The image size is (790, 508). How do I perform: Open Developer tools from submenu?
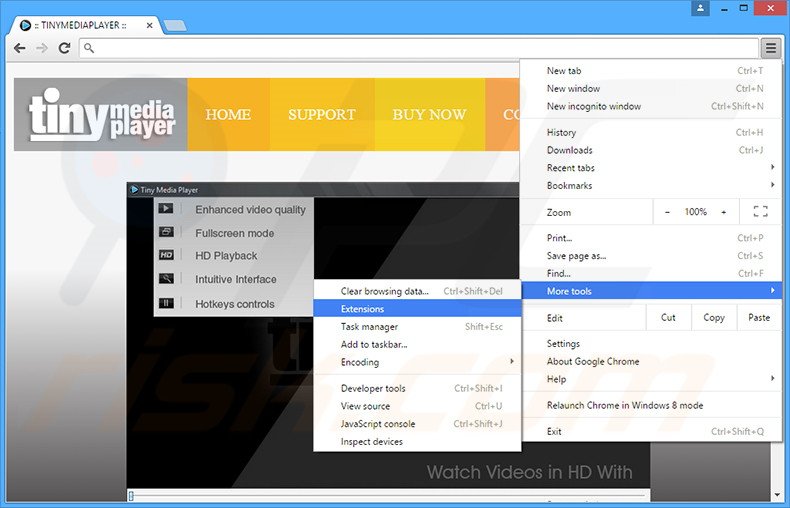click(417, 388)
